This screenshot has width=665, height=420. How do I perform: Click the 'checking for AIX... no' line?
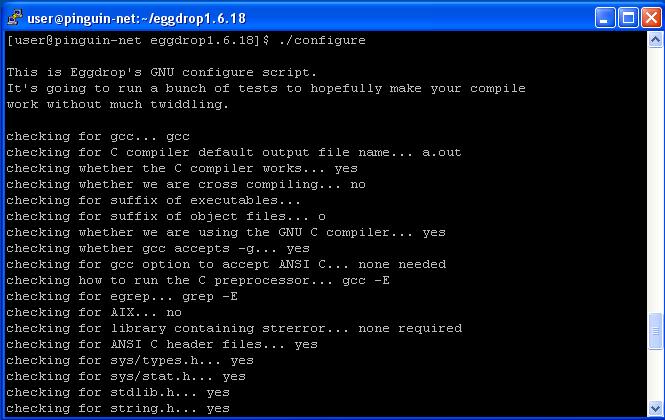[94, 313]
